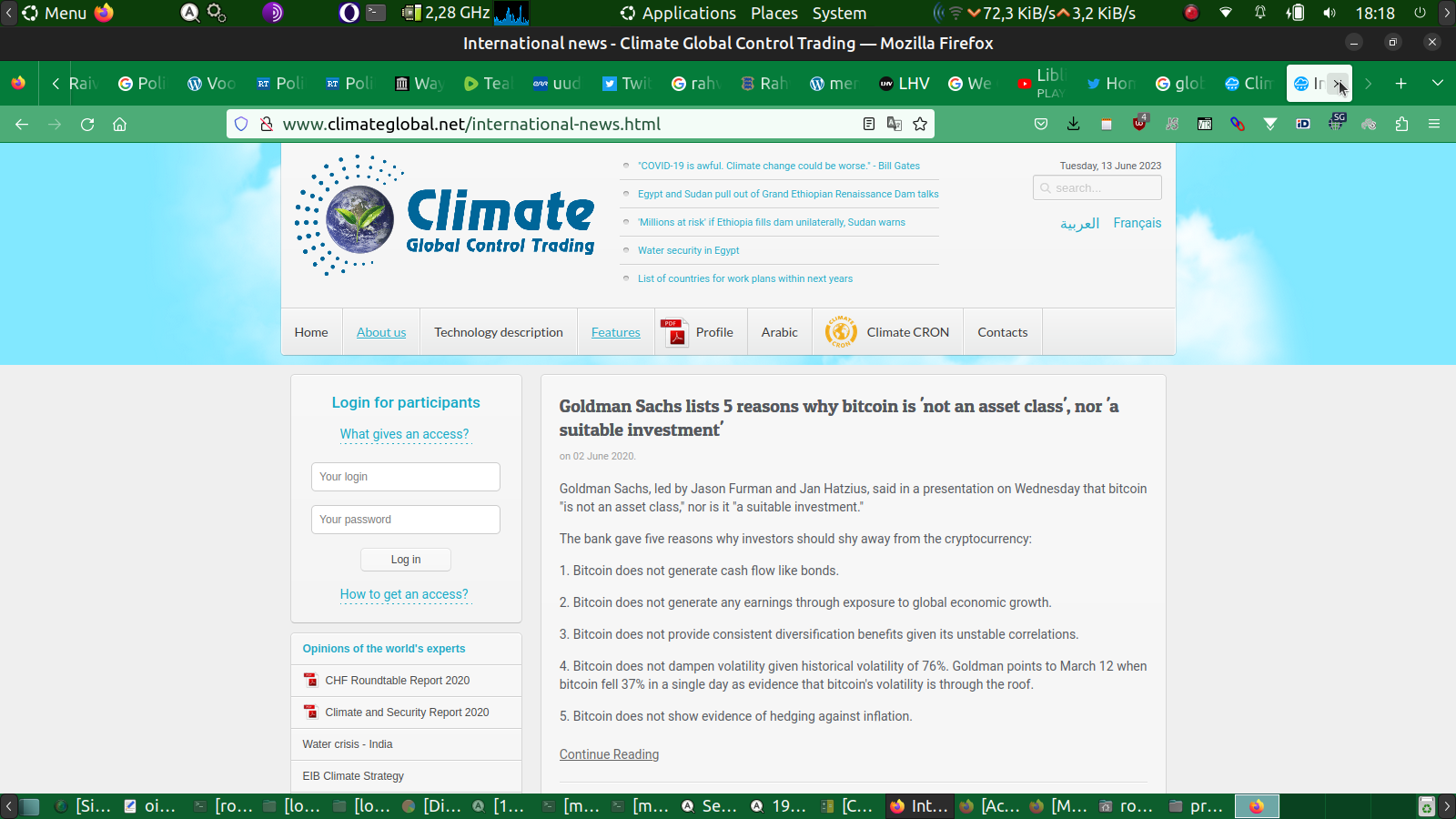Open the Technology description page

pyautogui.click(x=499, y=332)
